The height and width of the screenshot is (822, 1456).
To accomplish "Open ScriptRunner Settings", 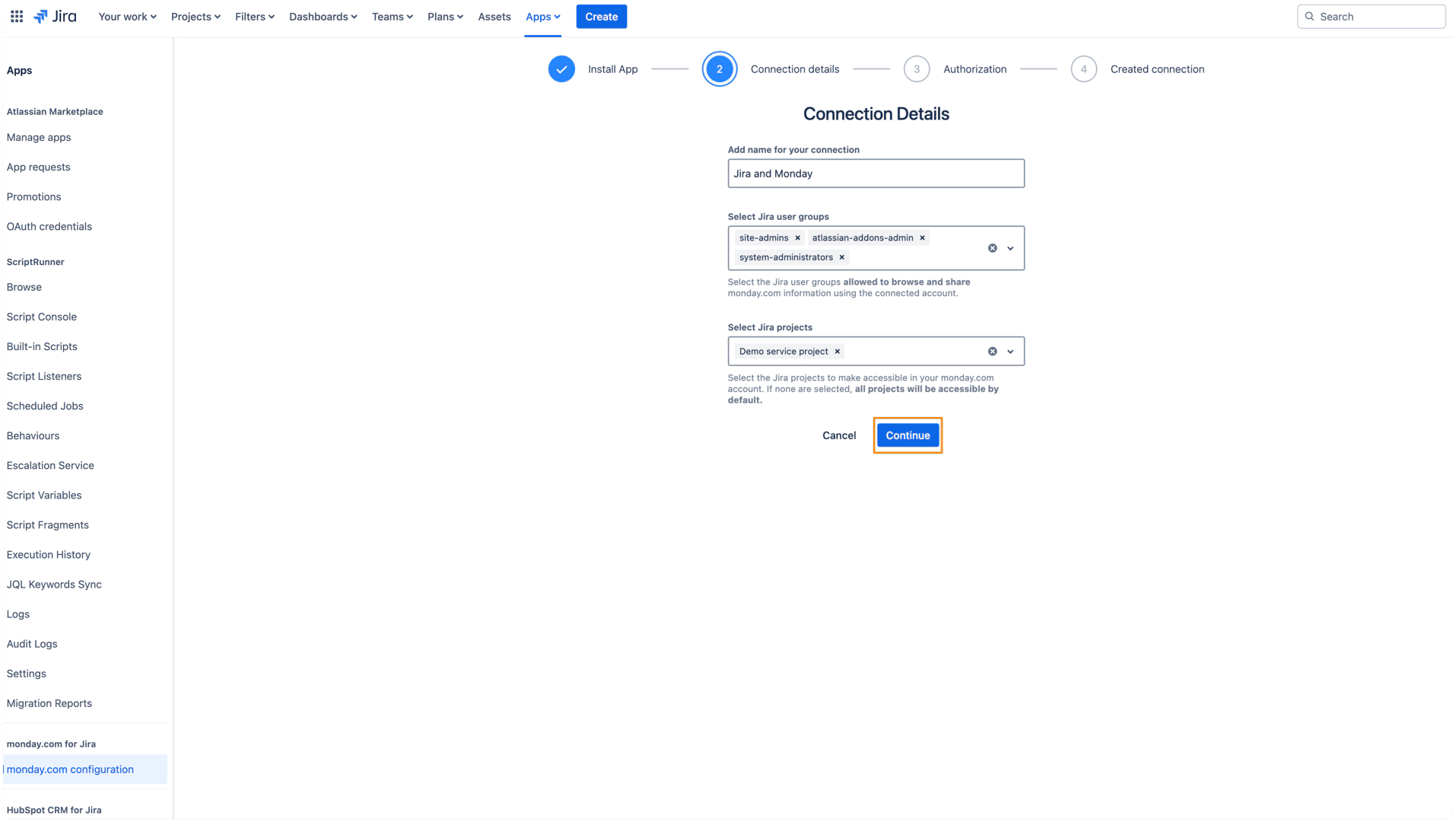I will point(27,673).
